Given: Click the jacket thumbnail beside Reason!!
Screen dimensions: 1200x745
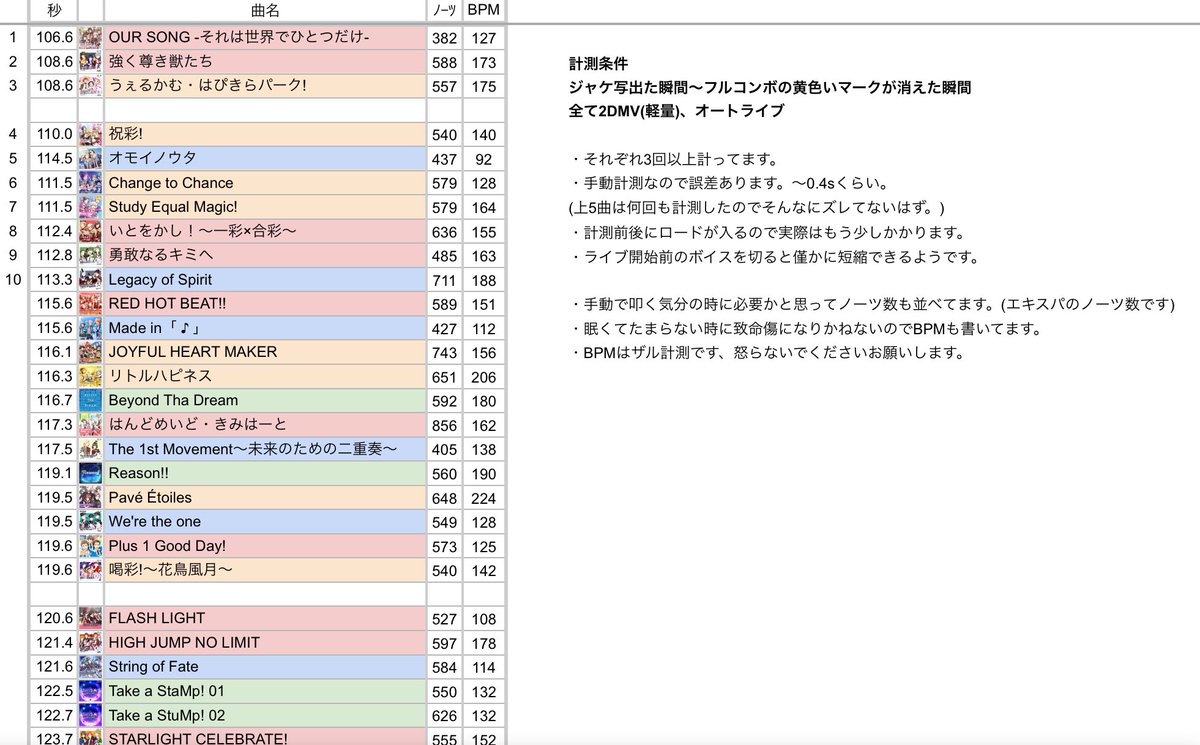Looking at the screenshot, I should [x=90, y=473].
